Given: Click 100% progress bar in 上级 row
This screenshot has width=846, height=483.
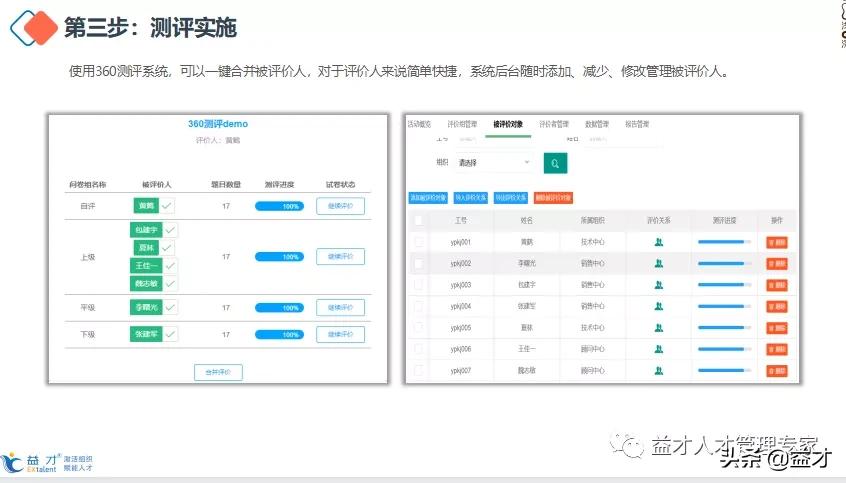Looking at the screenshot, I should click(279, 256).
